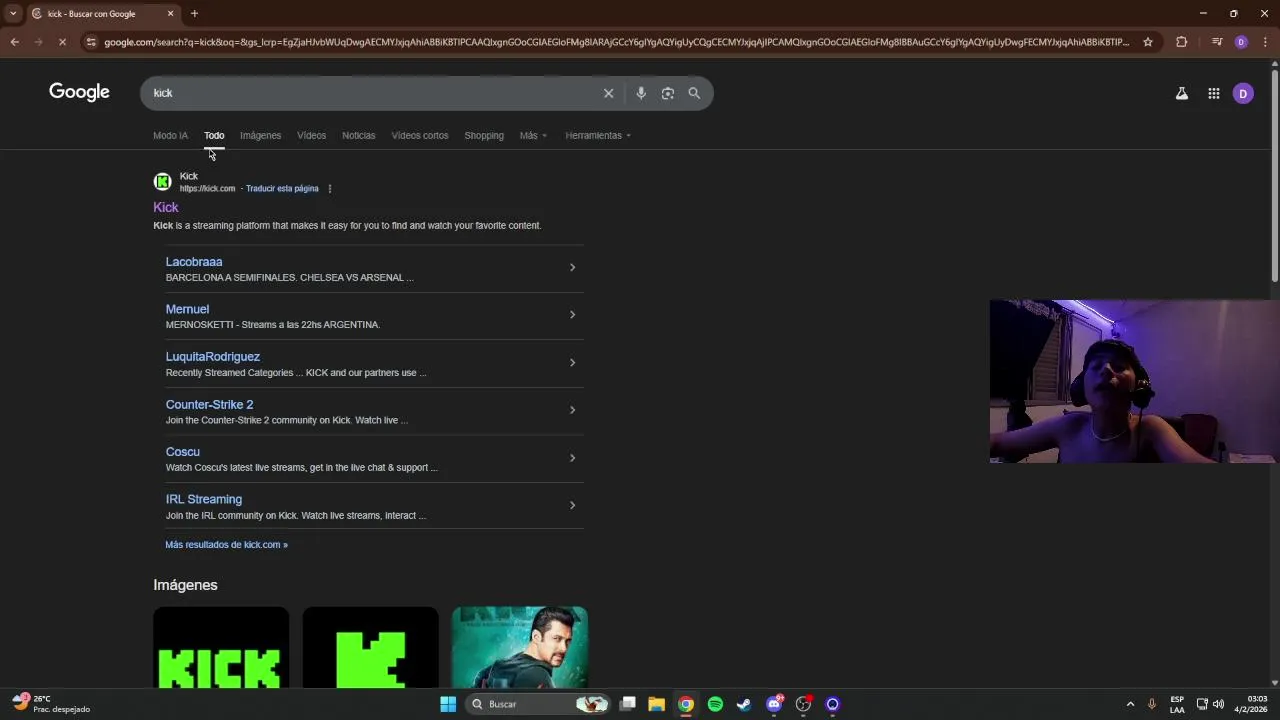
Task: Select the Videos search tab
Action: tap(311, 135)
